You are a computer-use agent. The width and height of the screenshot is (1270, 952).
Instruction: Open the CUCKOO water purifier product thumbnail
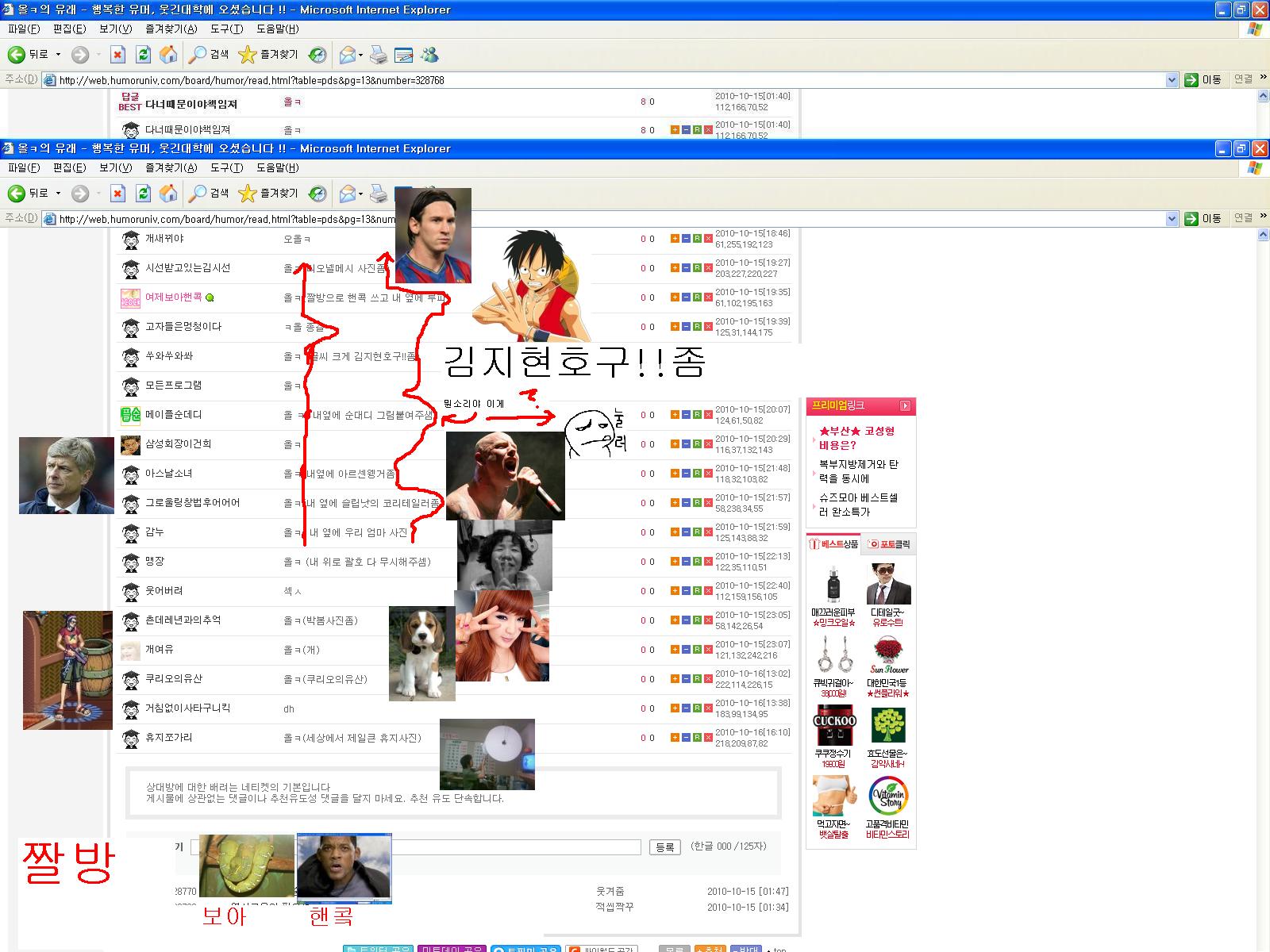coord(834,725)
